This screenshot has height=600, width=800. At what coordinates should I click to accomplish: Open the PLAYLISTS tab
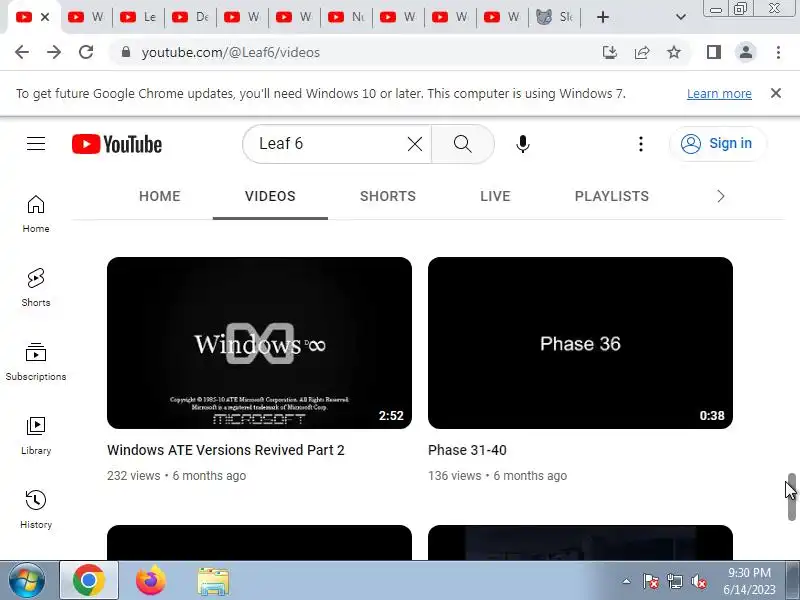click(612, 196)
